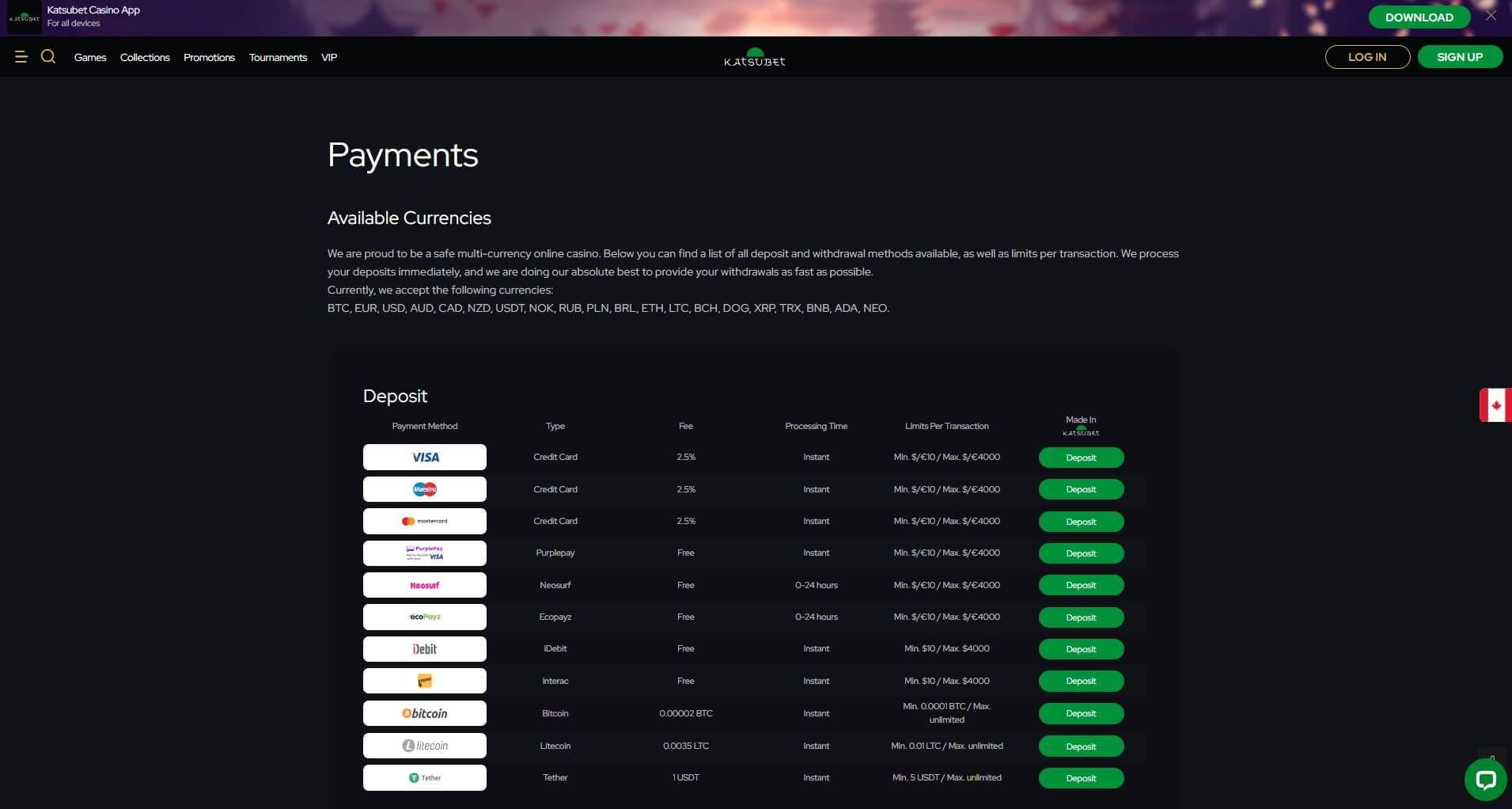The image size is (1512, 809).
Task: Click the Katsubet Casino App icon
Action: tap(24, 17)
